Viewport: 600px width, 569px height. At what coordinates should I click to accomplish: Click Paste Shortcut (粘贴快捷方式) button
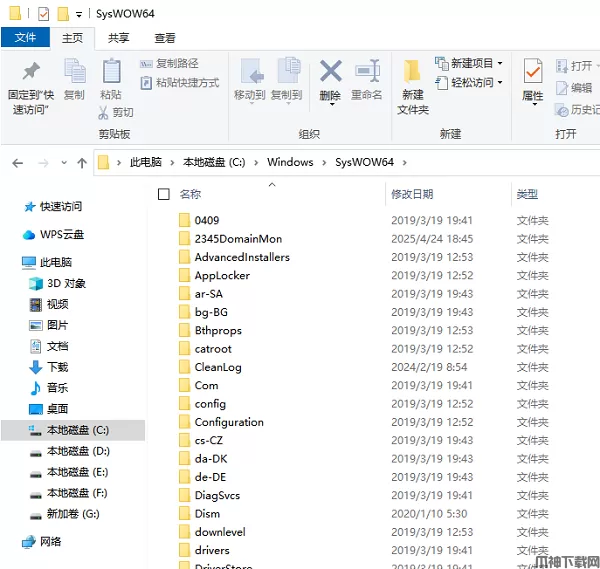click(180, 83)
